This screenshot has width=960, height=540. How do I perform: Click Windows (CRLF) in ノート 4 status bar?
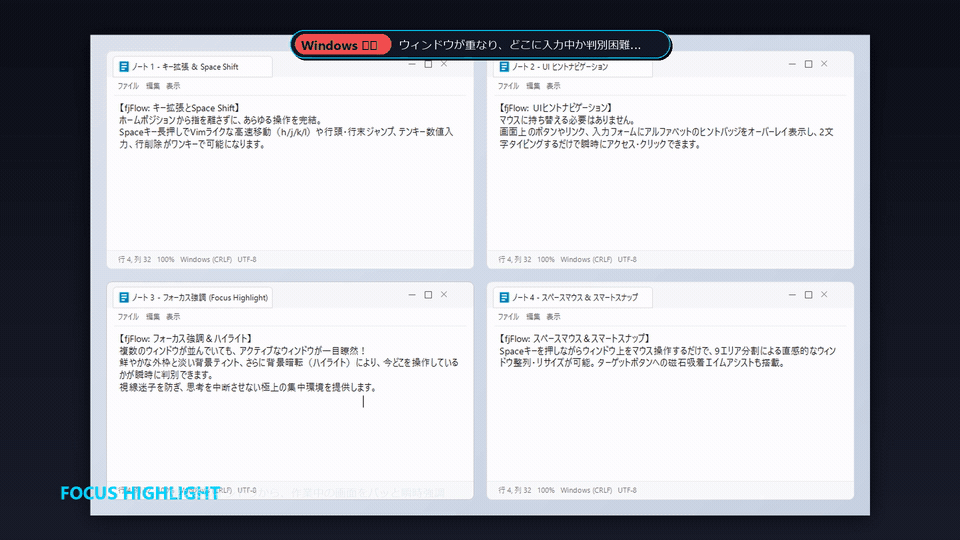coord(586,490)
